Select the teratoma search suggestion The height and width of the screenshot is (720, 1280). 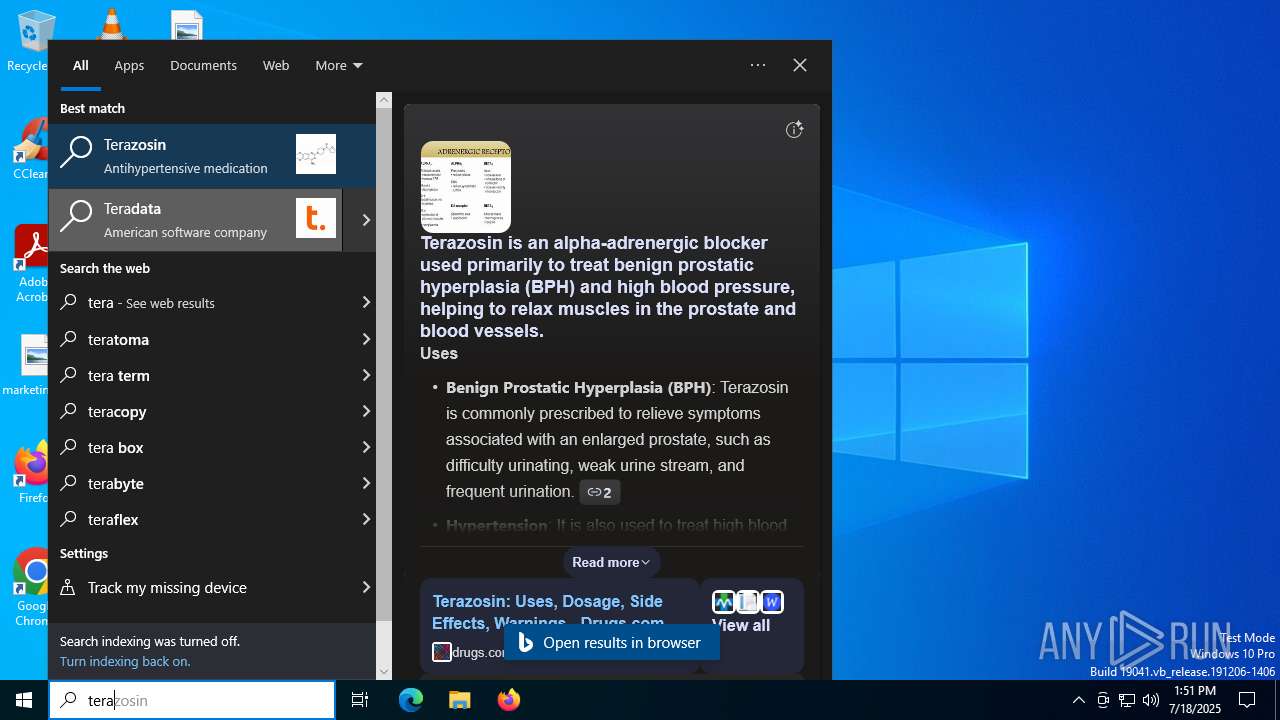202,339
